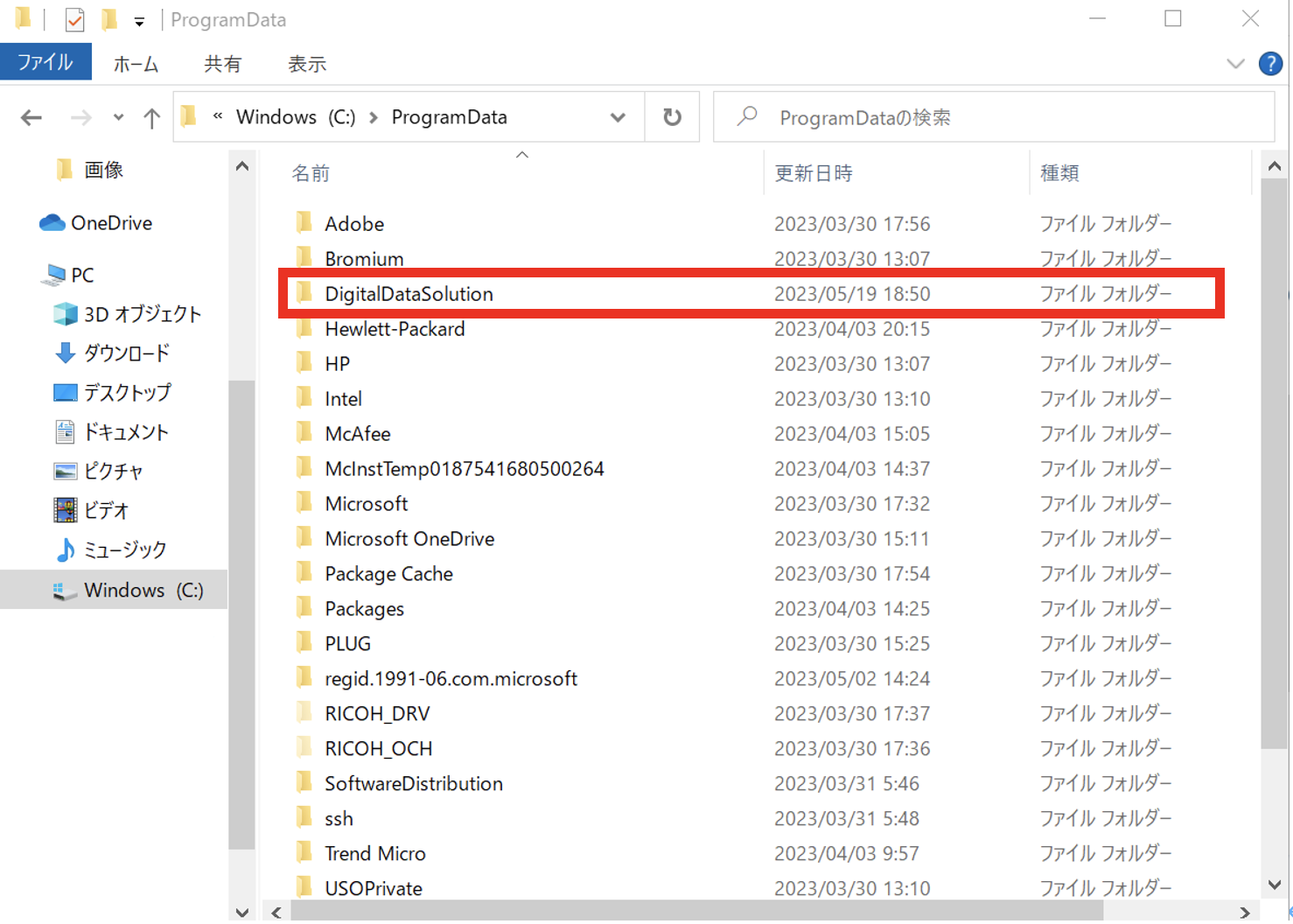Click the chevron between Windows (C:) and ProgramData
Screen dimensions: 1293x924
(374, 117)
